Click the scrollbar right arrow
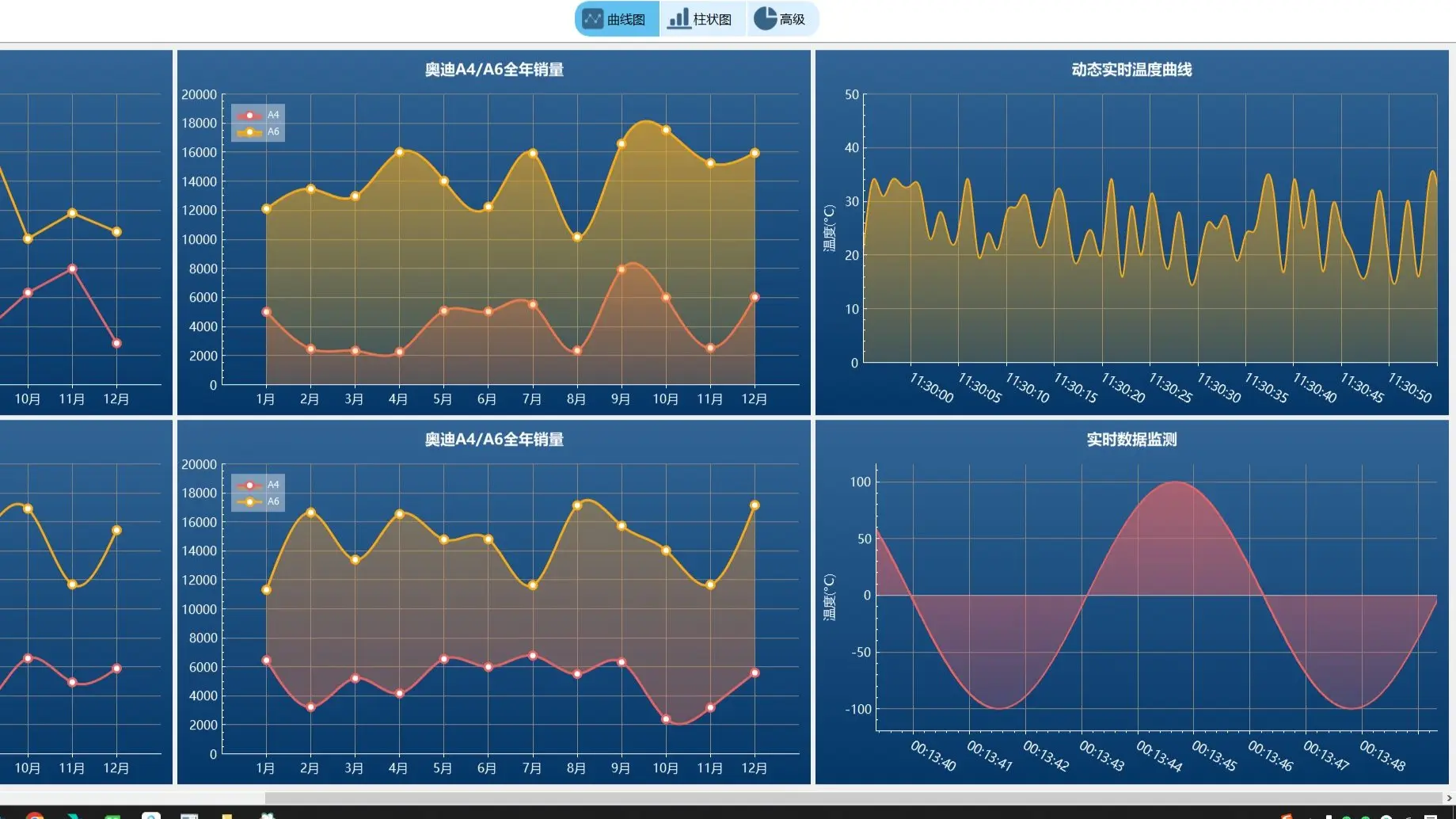 pyautogui.click(x=1449, y=798)
